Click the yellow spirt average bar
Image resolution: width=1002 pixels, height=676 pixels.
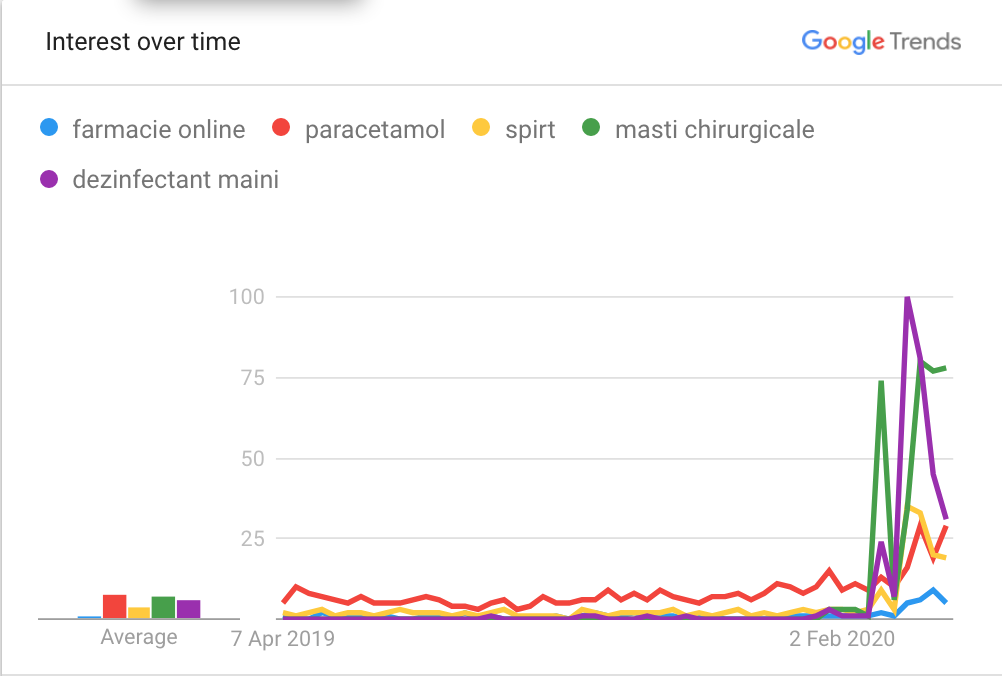pyautogui.click(x=139, y=613)
